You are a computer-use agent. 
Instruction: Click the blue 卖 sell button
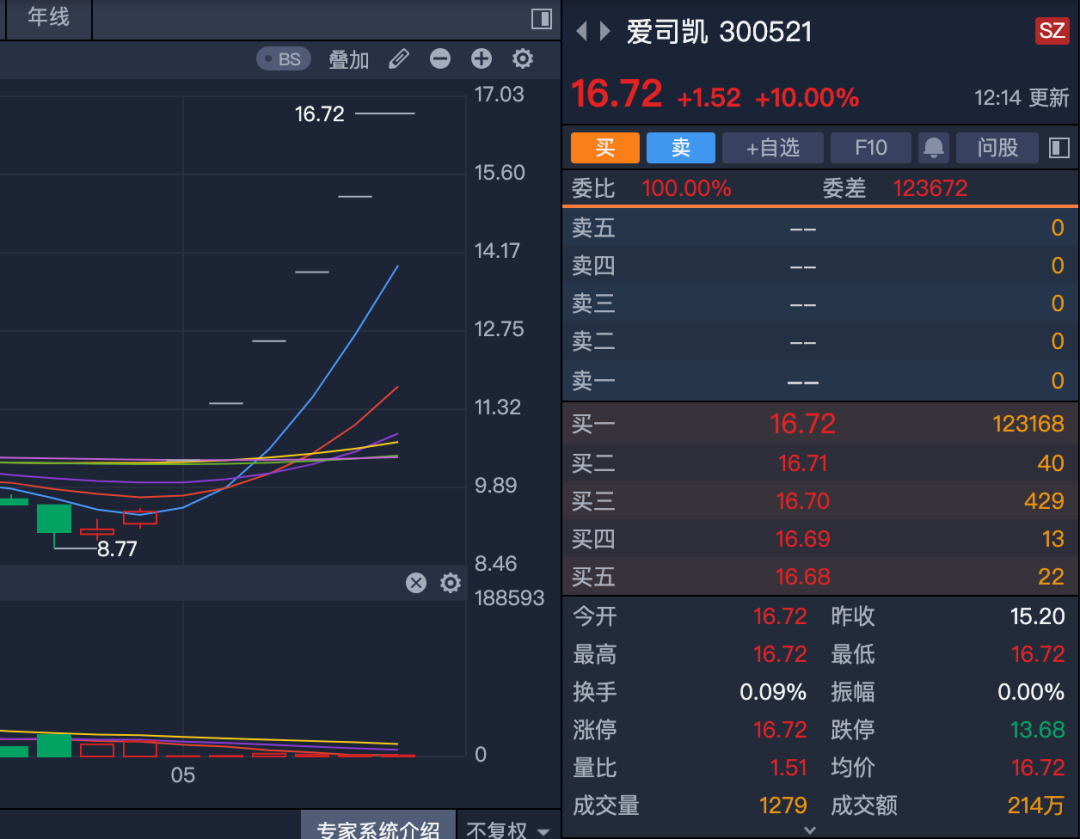pos(681,148)
